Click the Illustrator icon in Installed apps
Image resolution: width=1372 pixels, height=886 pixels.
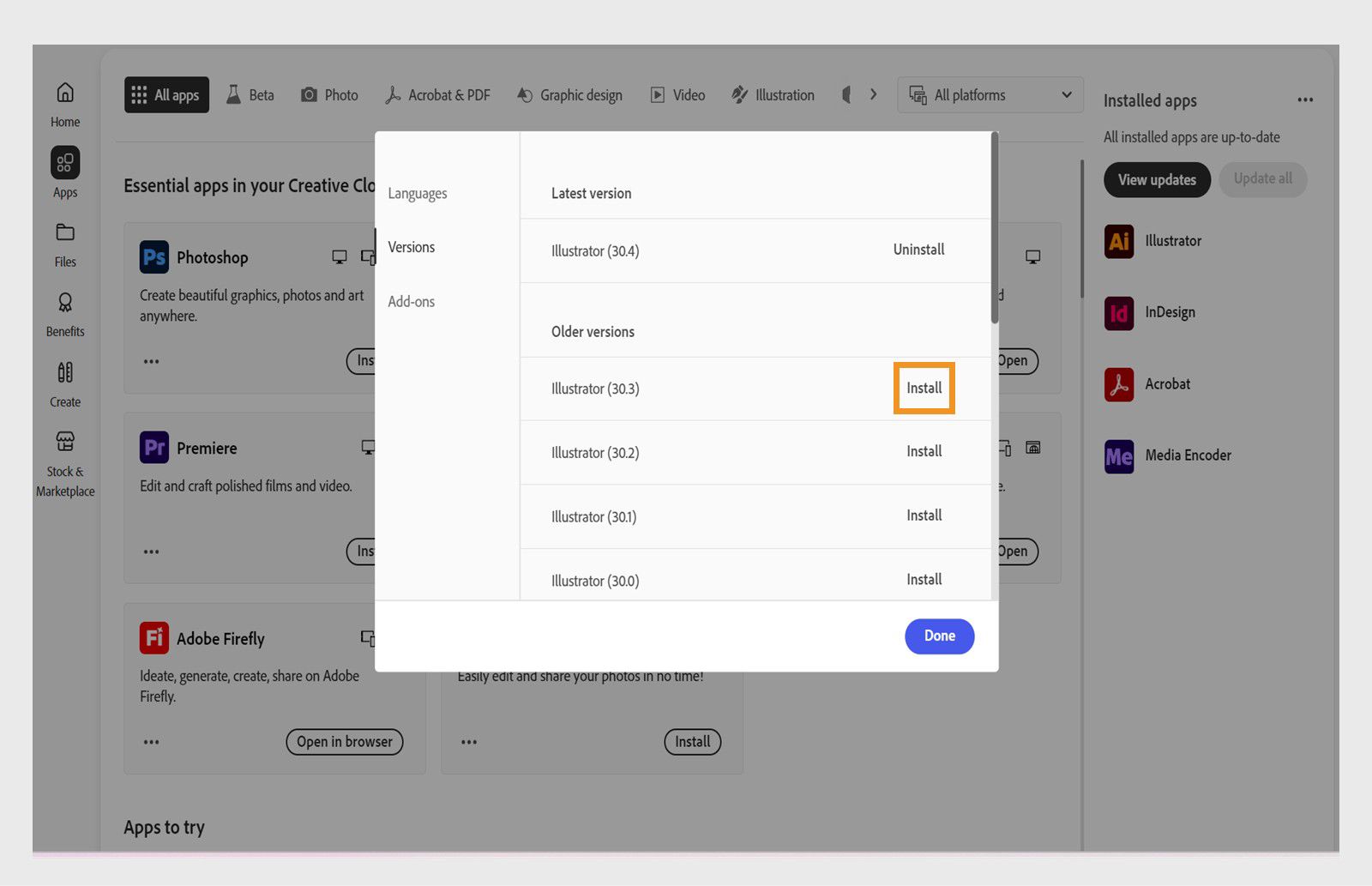coord(1118,241)
